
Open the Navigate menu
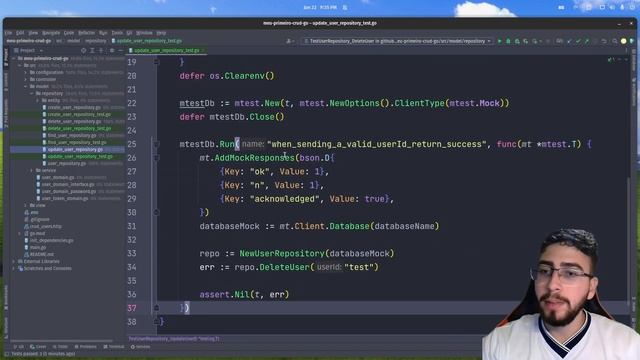coord(51,33)
